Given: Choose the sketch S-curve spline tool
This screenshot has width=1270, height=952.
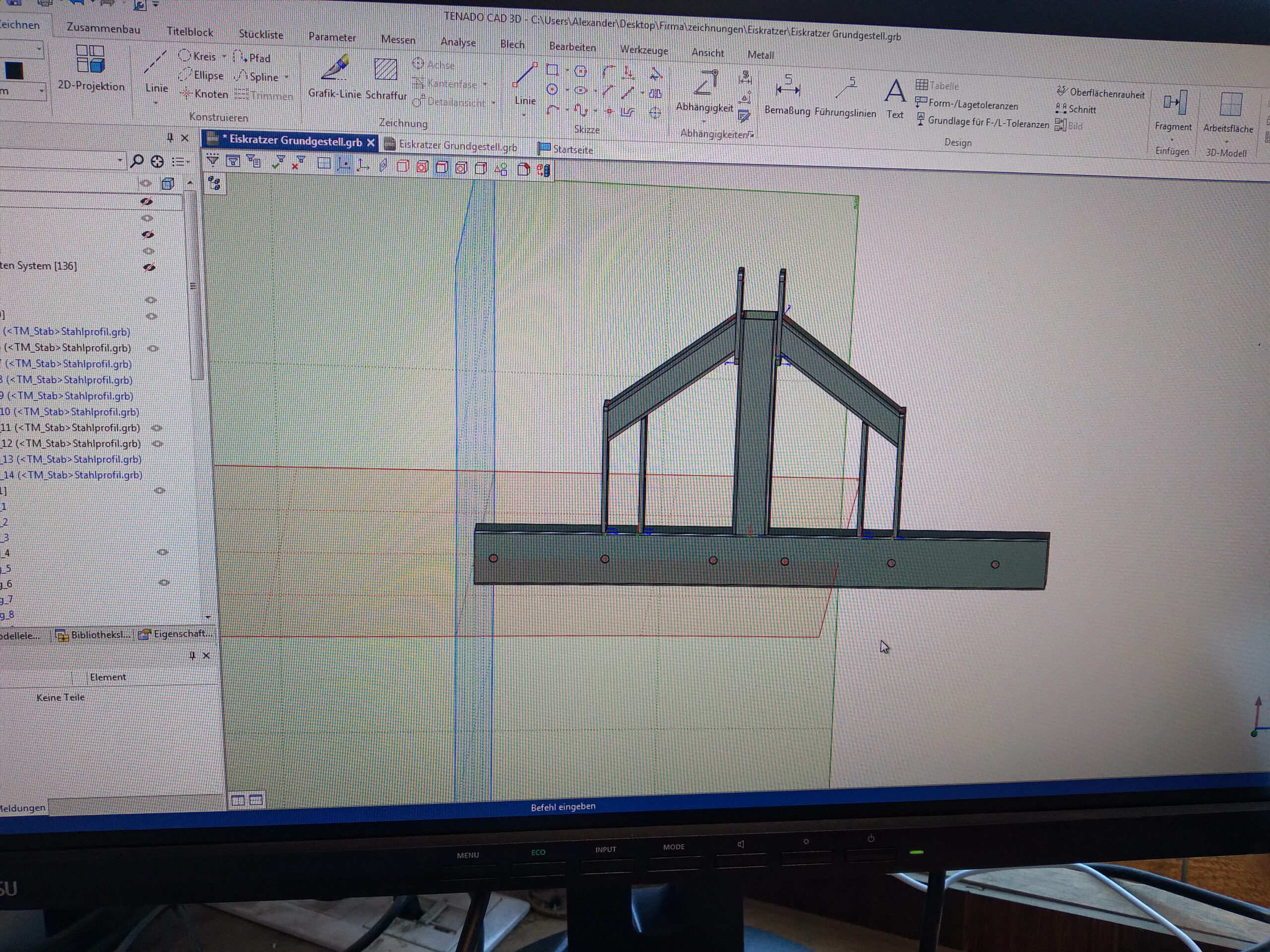Looking at the screenshot, I should (x=580, y=110).
